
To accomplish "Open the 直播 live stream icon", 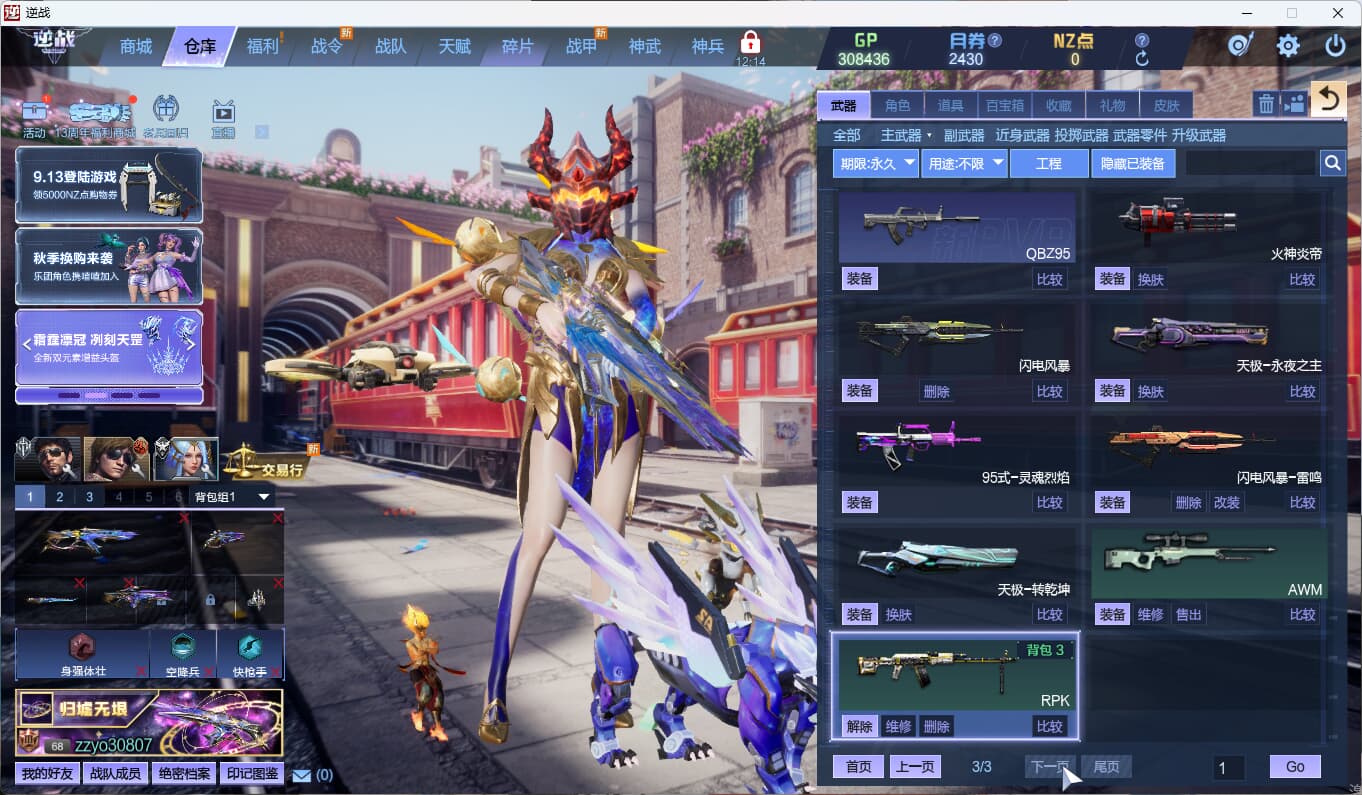I will point(223,116).
